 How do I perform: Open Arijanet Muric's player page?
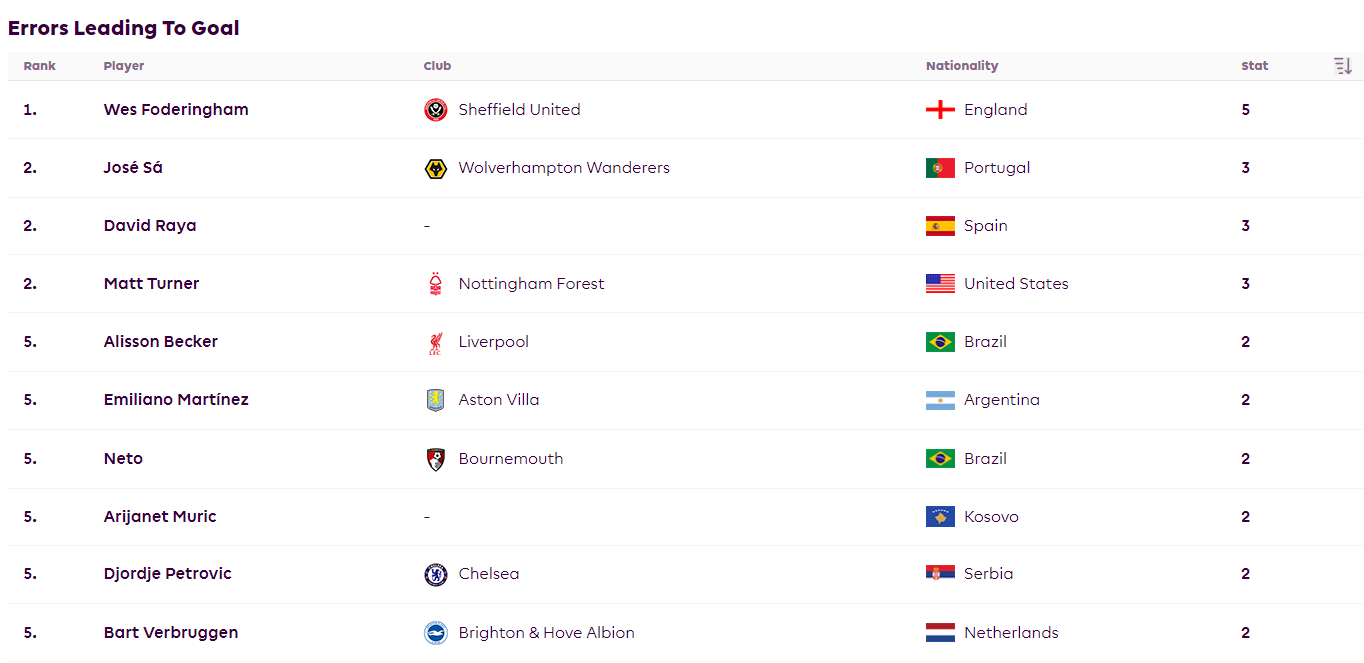(160, 517)
